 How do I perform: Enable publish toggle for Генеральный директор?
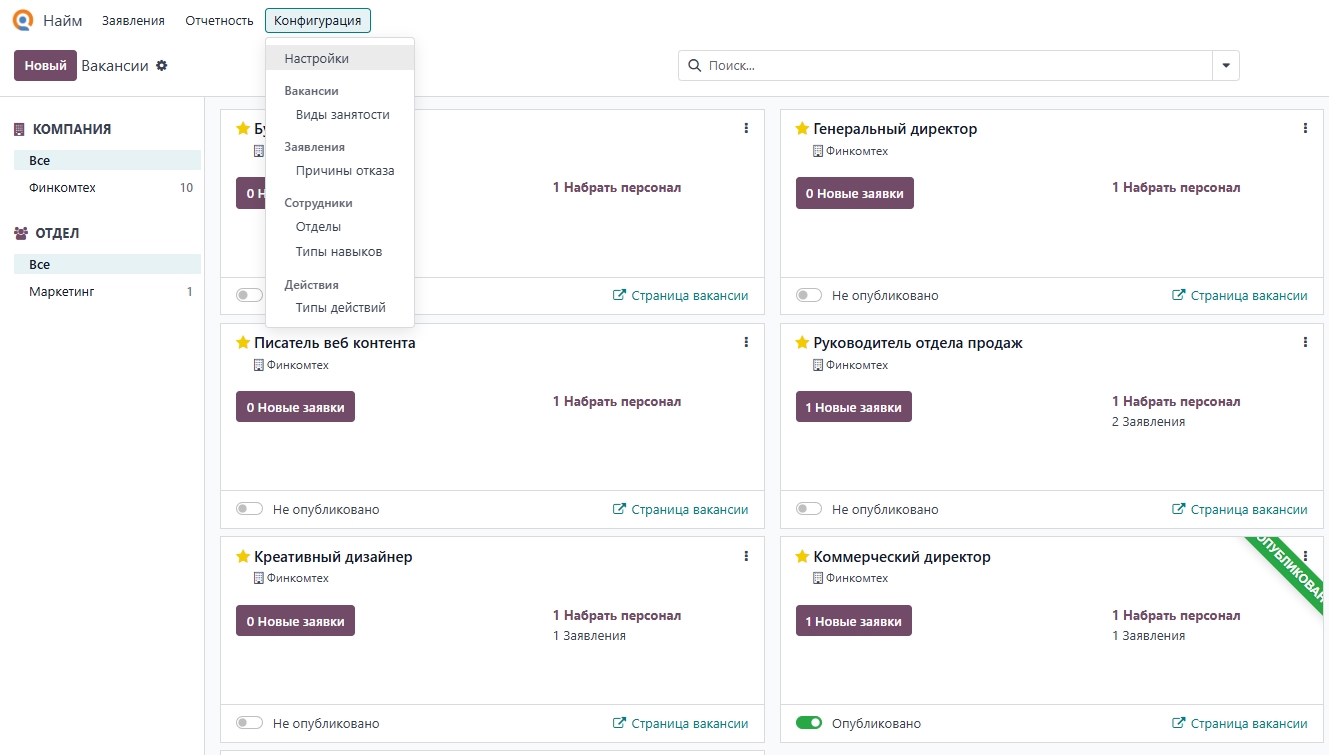[x=809, y=295]
